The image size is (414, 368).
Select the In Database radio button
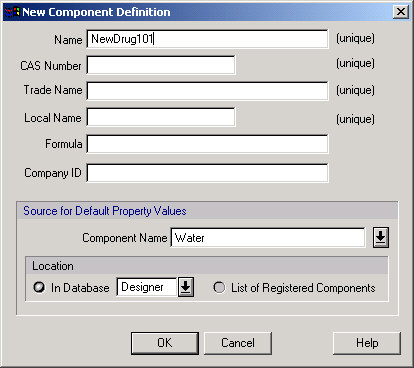39,287
